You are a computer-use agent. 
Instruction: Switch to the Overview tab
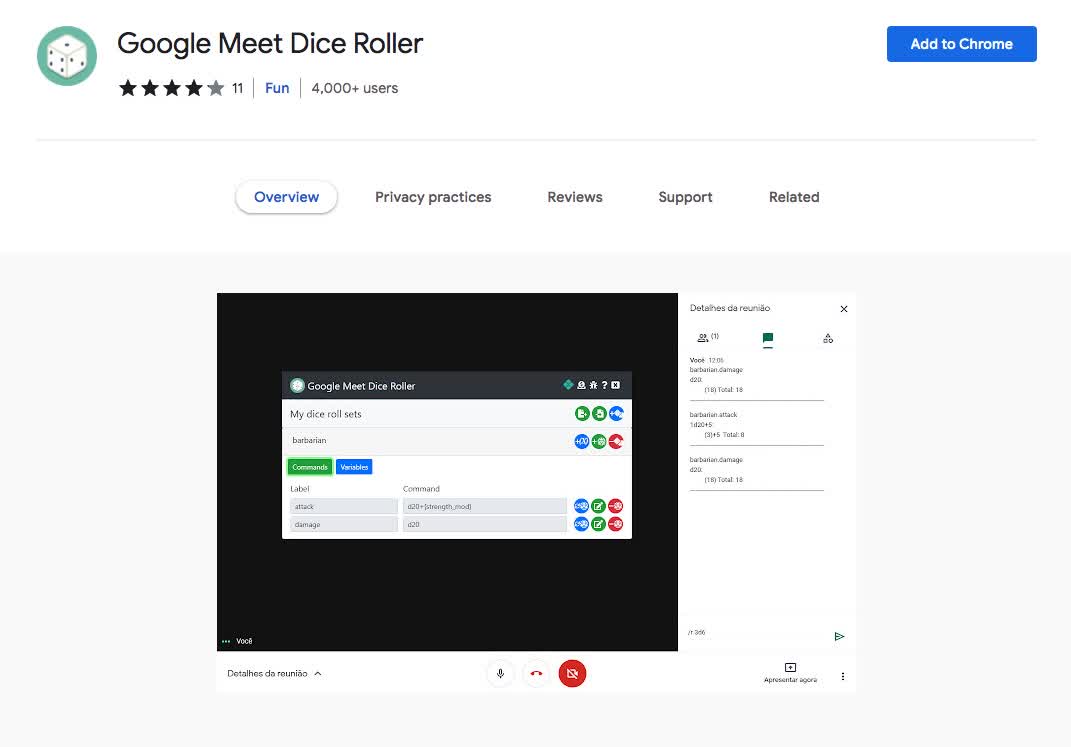coord(286,197)
